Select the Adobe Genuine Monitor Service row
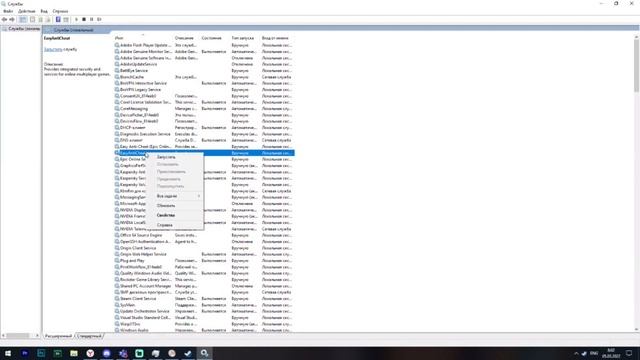 pos(204,51)
